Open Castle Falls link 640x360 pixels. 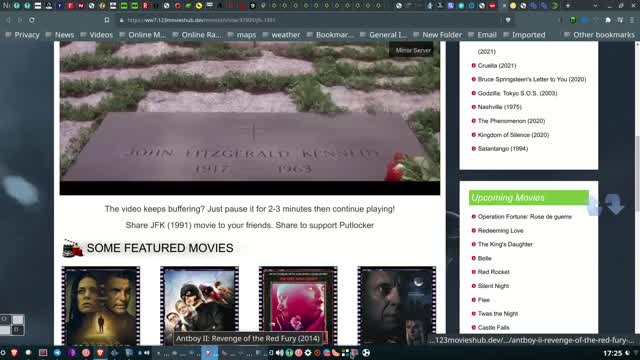pos(493,328)
